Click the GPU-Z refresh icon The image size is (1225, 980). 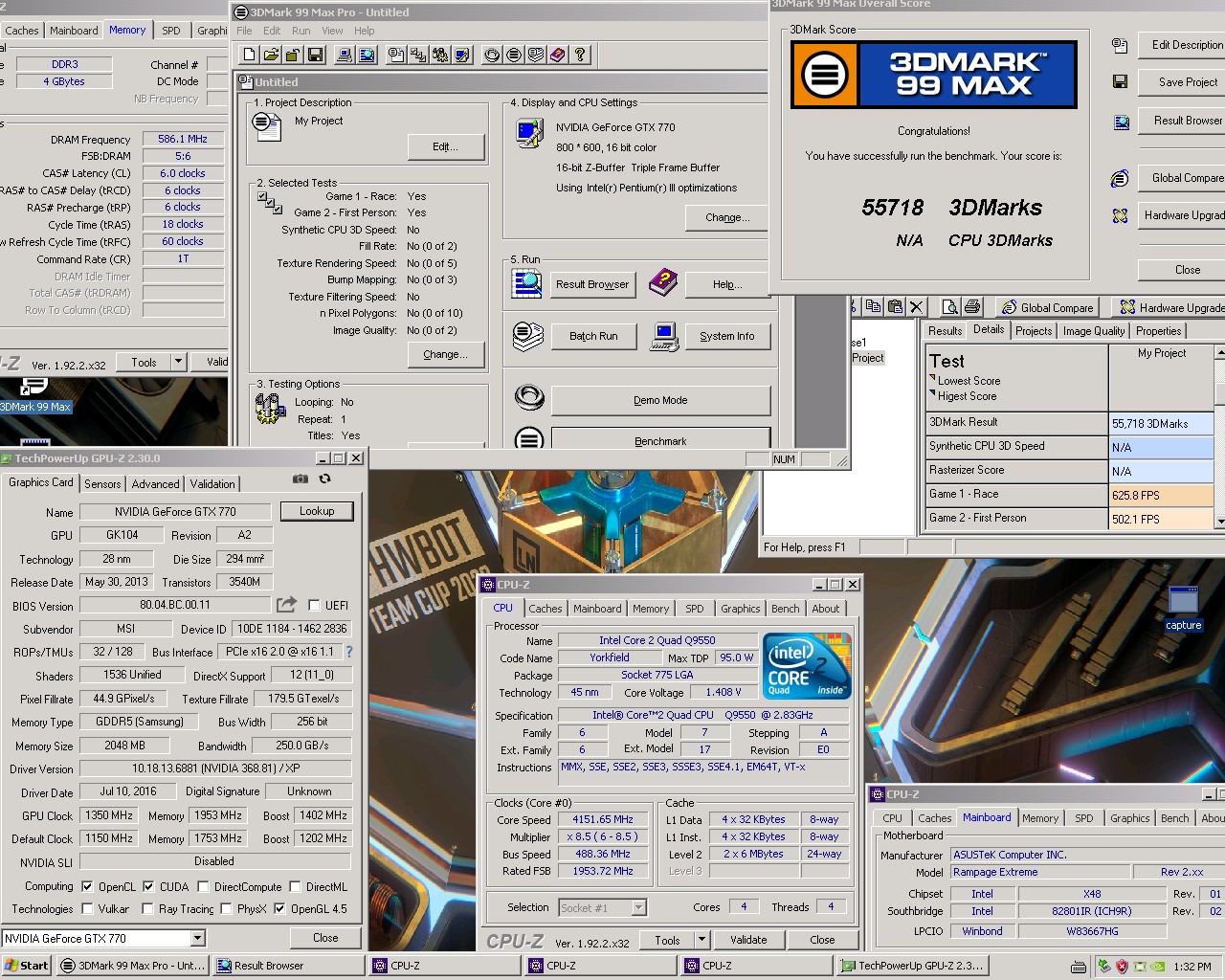pyautogui.click(x=324, y=479)
